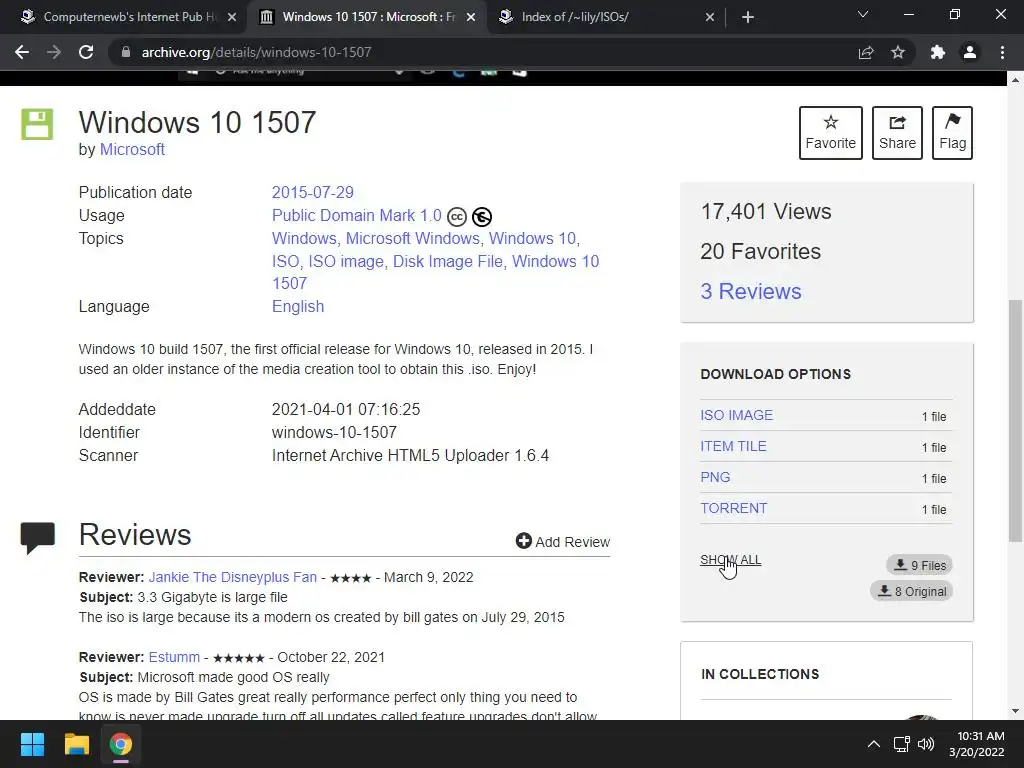The width and height of the screenshot is (1024, 768).
Task: Download the ISO IMAGE option
Action: 737,415
